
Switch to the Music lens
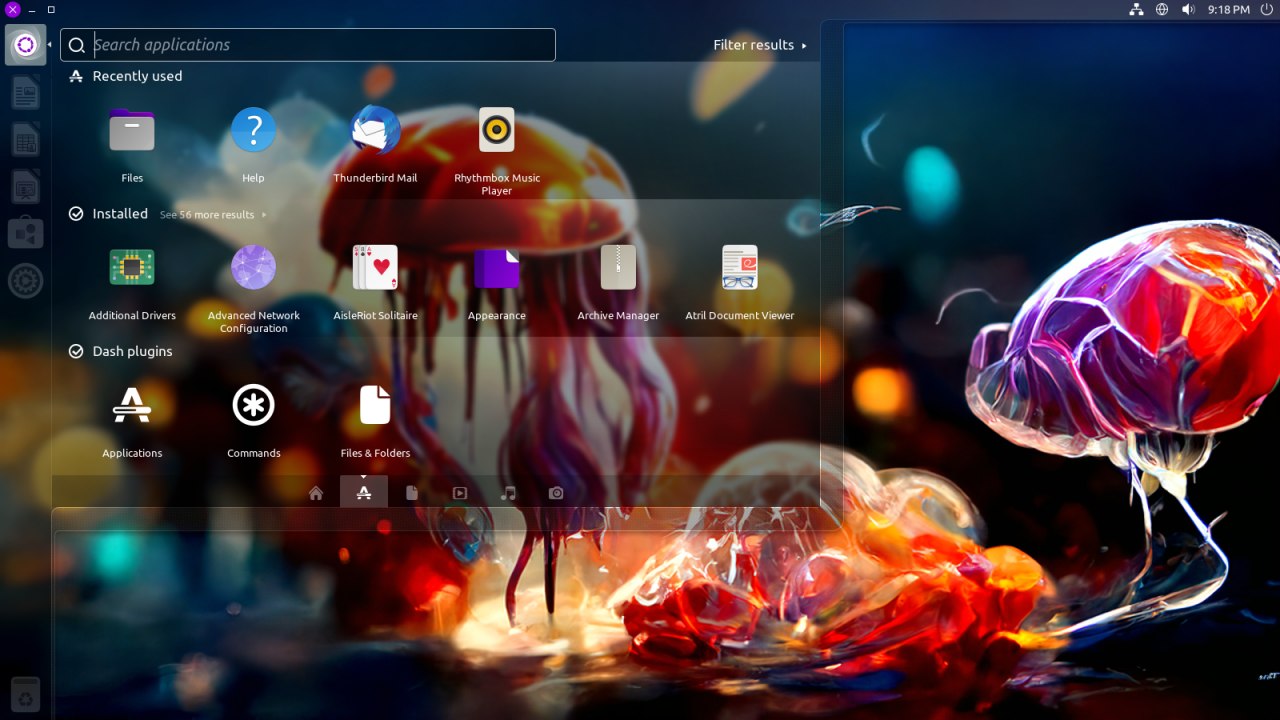508,493
